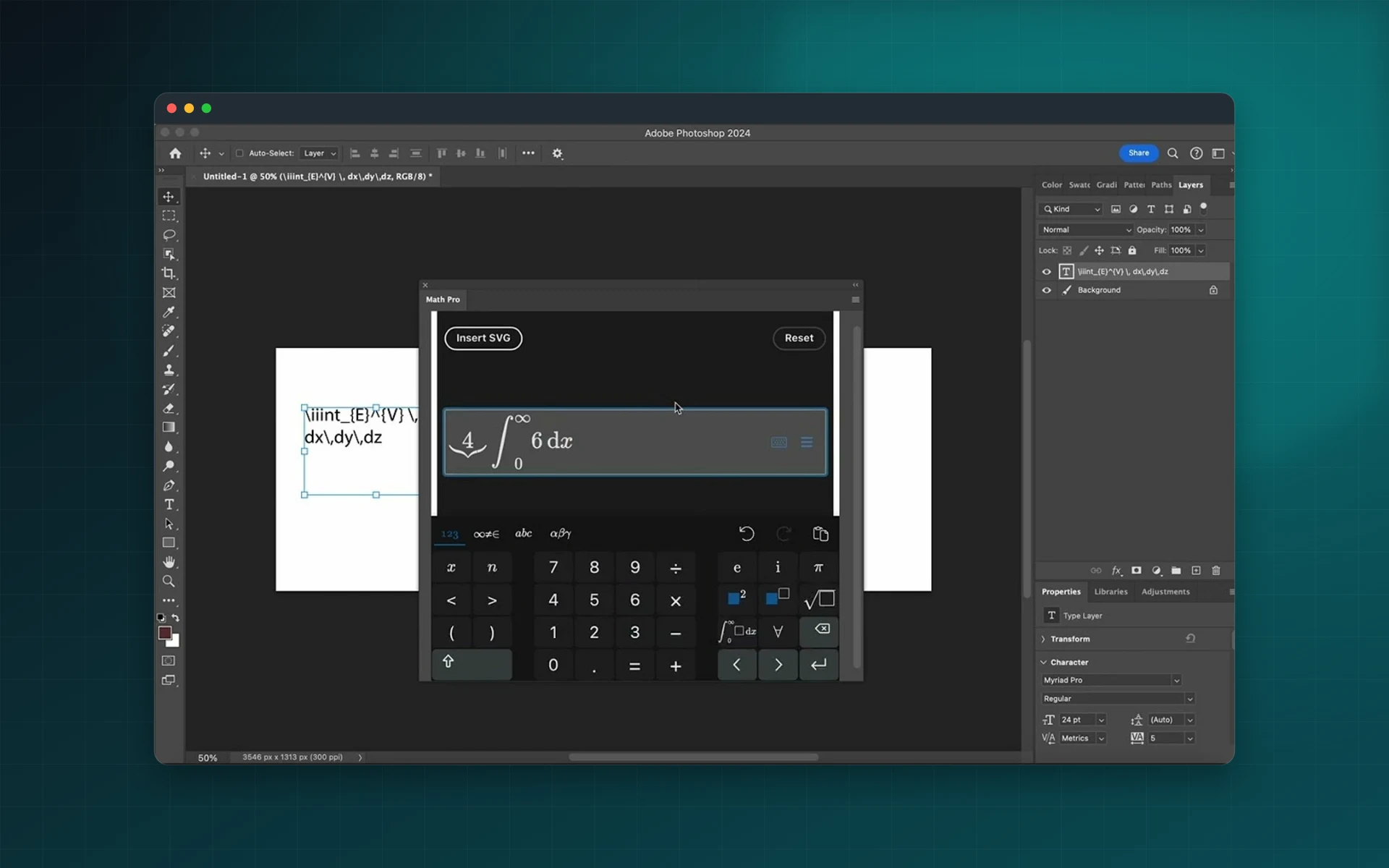Select the Eyedropper tool
The image size is (1389, 868).
[169, 312]
